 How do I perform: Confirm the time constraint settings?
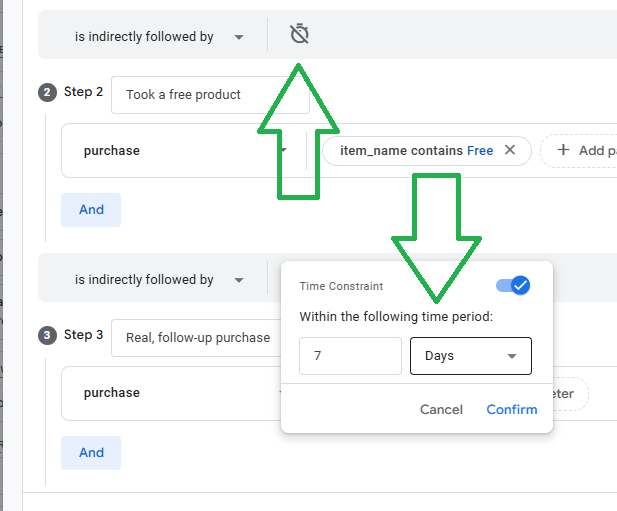click(512, 410)
